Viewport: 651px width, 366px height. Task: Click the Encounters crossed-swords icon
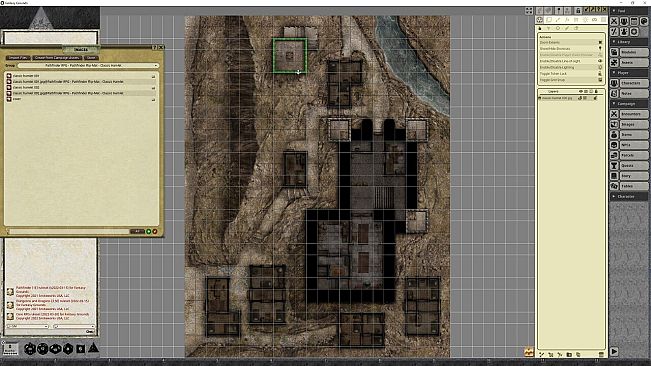pyautogui.click(x=614, y=114)
